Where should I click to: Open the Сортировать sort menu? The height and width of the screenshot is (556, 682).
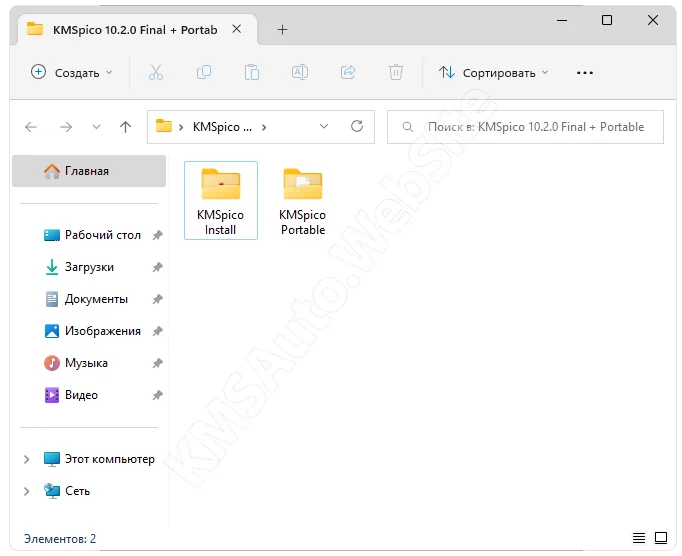[495, 72]
